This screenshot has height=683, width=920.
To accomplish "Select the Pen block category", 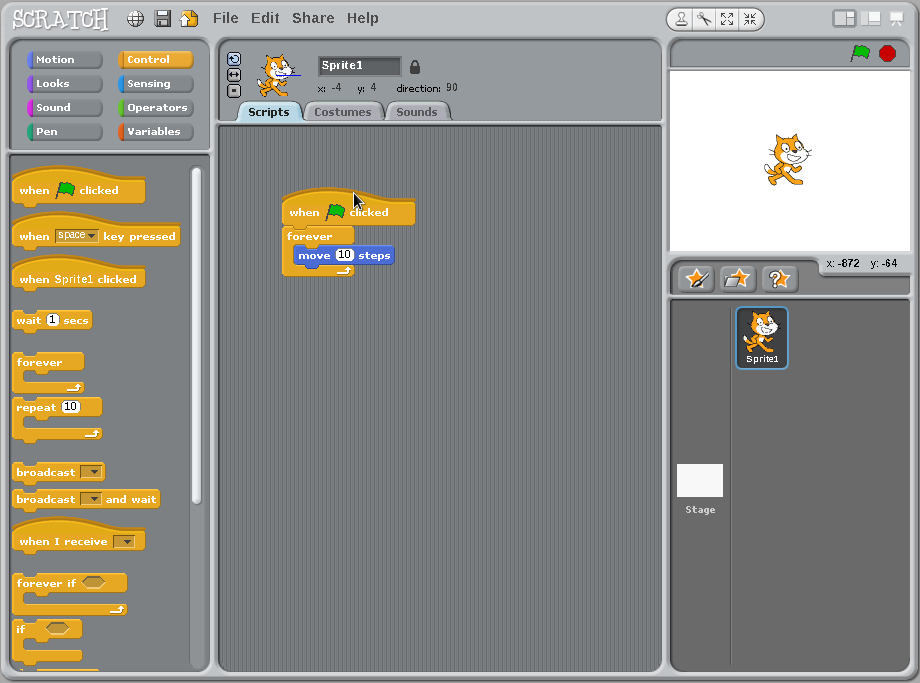I will [x=65, y=131].
